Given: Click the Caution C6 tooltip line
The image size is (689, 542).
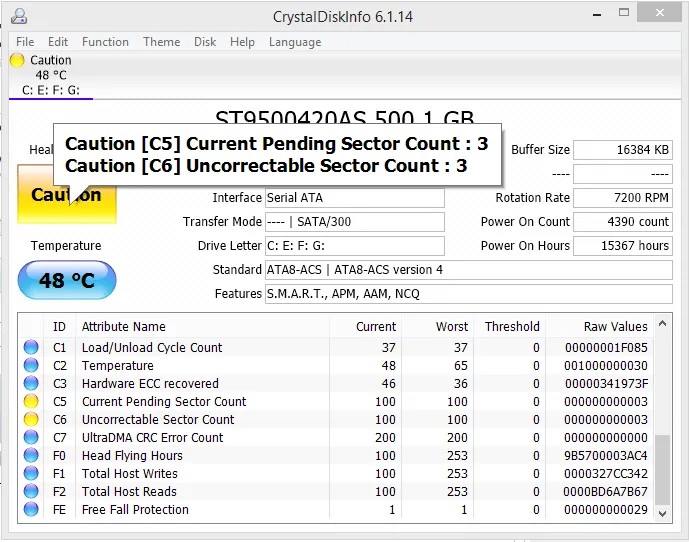Looking at the screenshot, I should 266,166.
